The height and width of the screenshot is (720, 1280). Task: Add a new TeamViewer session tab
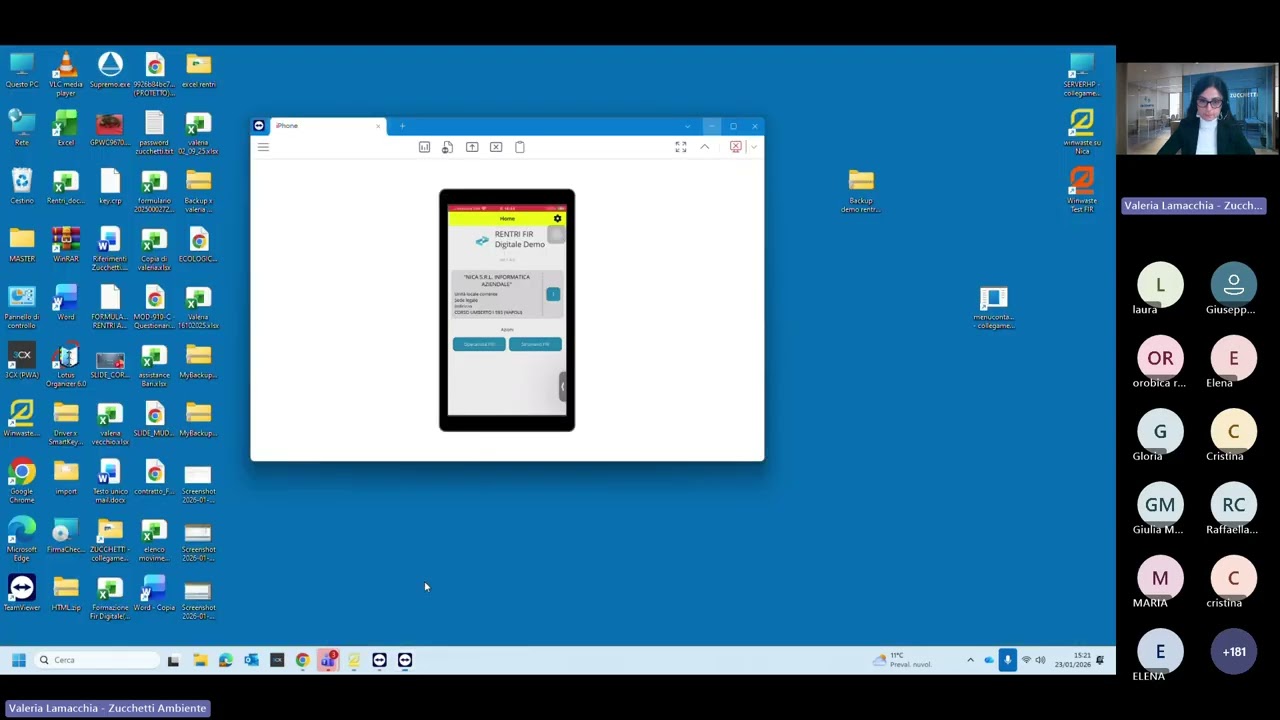coord(402,126)
